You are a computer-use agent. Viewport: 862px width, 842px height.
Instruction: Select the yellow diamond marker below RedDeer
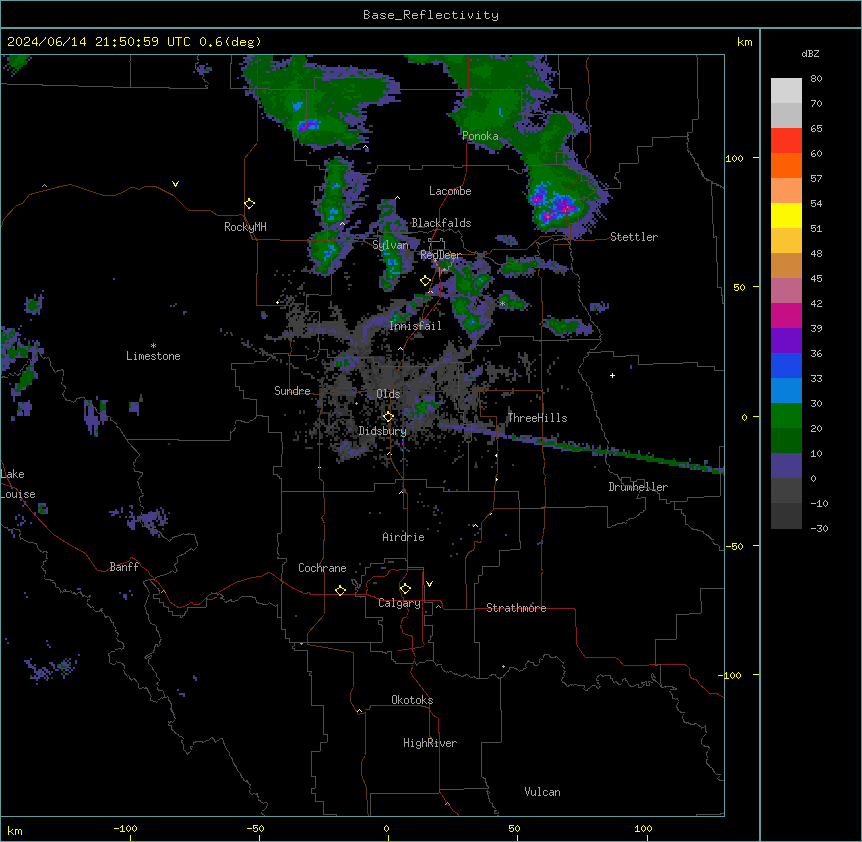click(x=425, y=281)
